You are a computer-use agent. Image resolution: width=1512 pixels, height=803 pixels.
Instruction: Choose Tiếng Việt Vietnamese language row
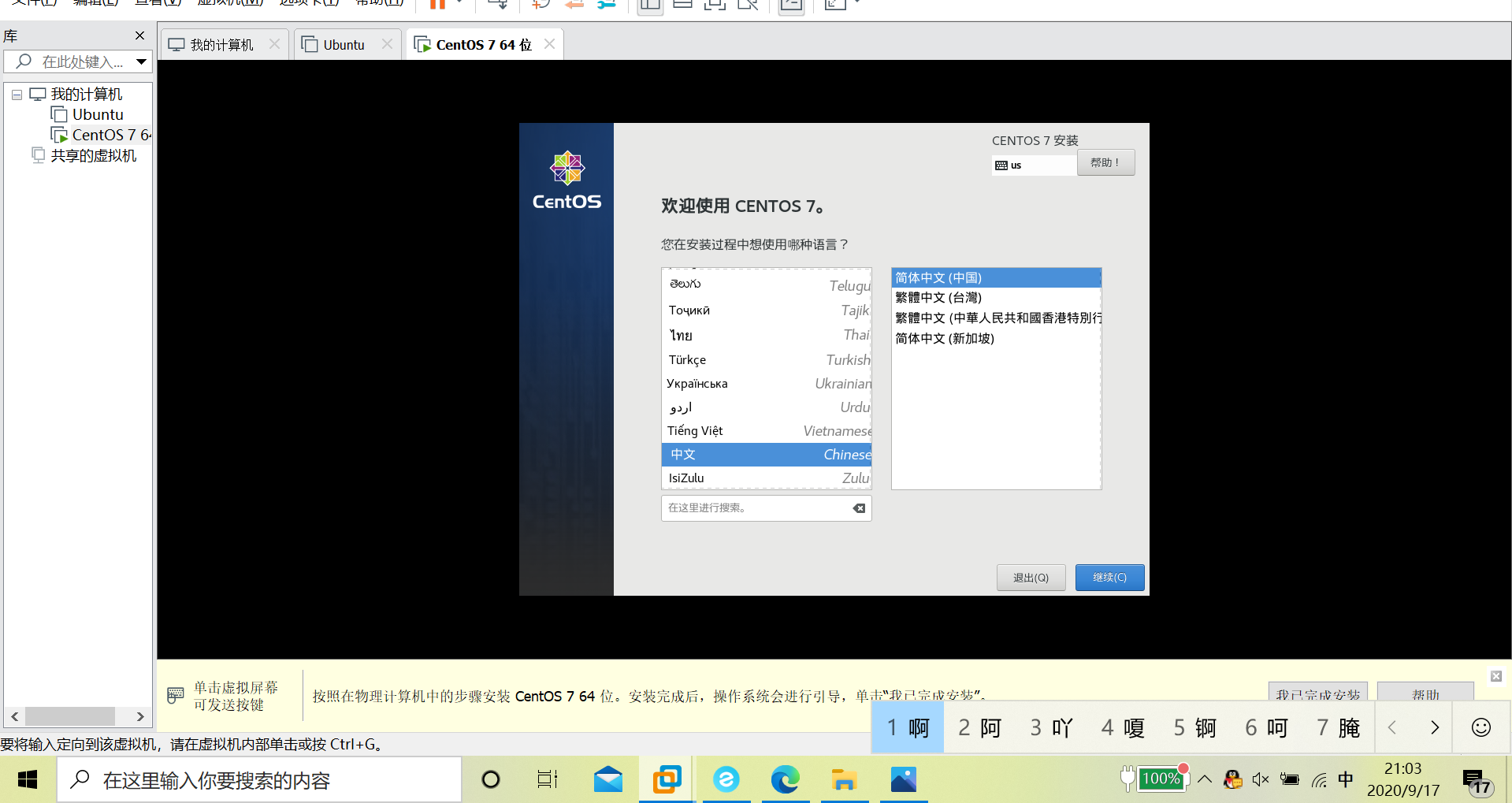click(767, 431)
